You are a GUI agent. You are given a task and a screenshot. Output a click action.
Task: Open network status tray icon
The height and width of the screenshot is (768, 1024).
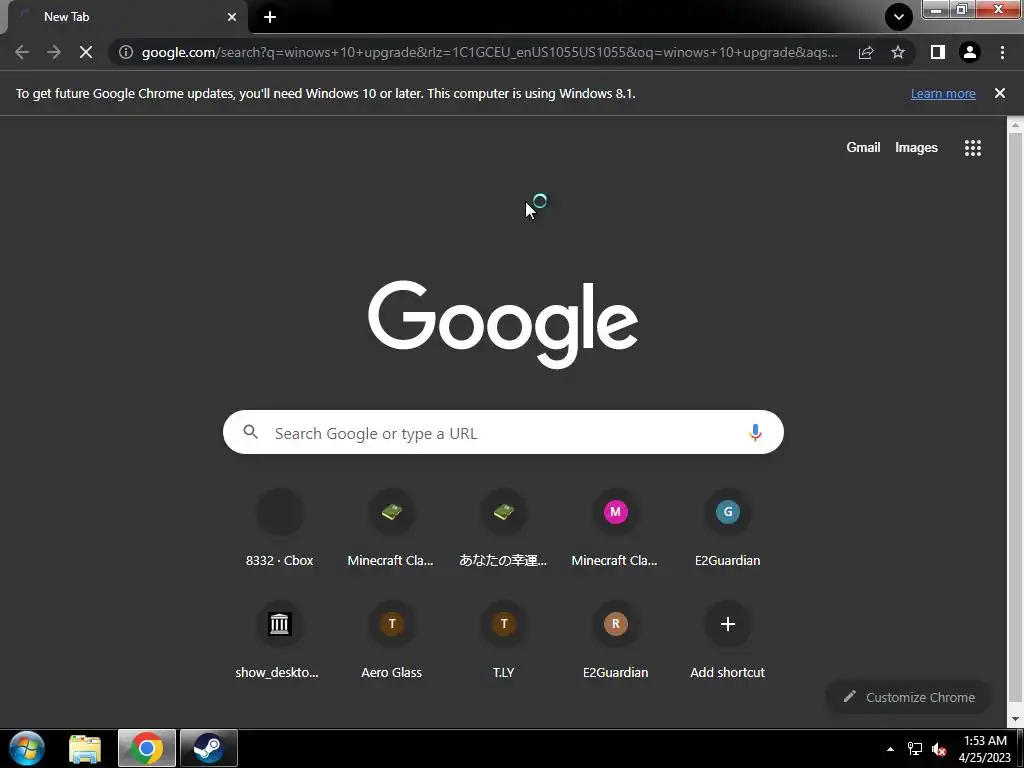(x=915, y=749)
